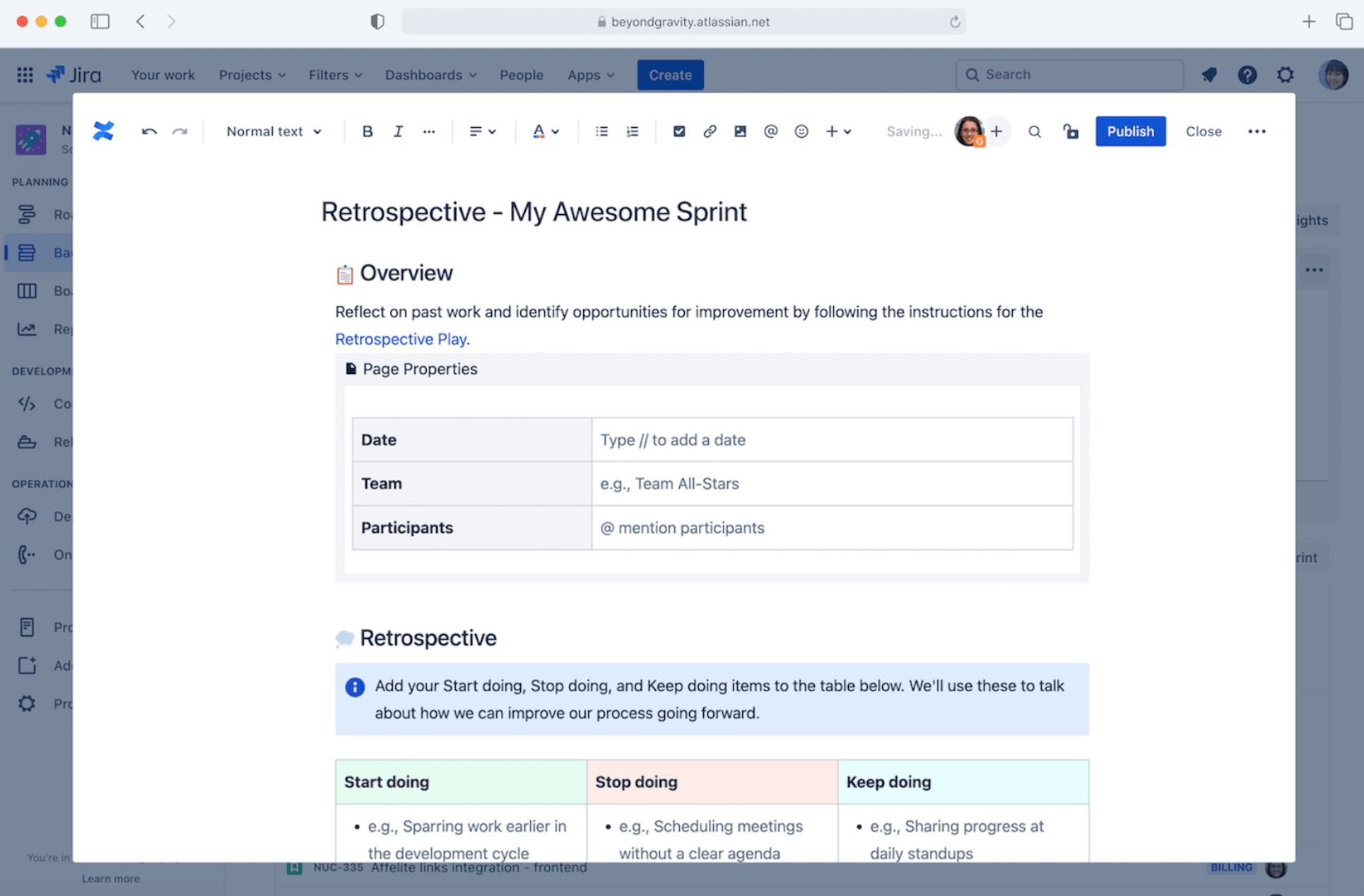Open the text color picker
Screen dimensions: 1364x896
click(x=545, y=131)
